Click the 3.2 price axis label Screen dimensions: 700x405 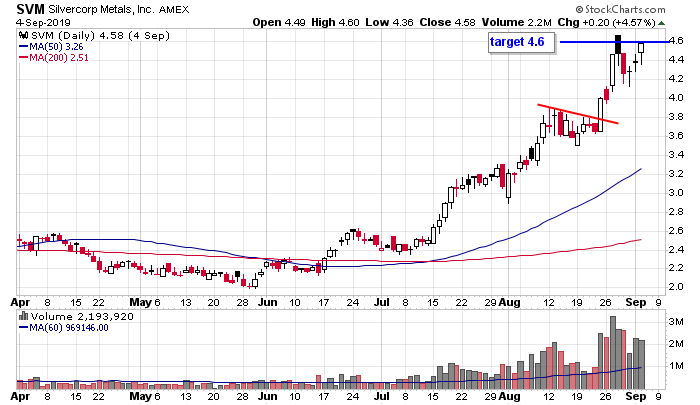(676, 174)
